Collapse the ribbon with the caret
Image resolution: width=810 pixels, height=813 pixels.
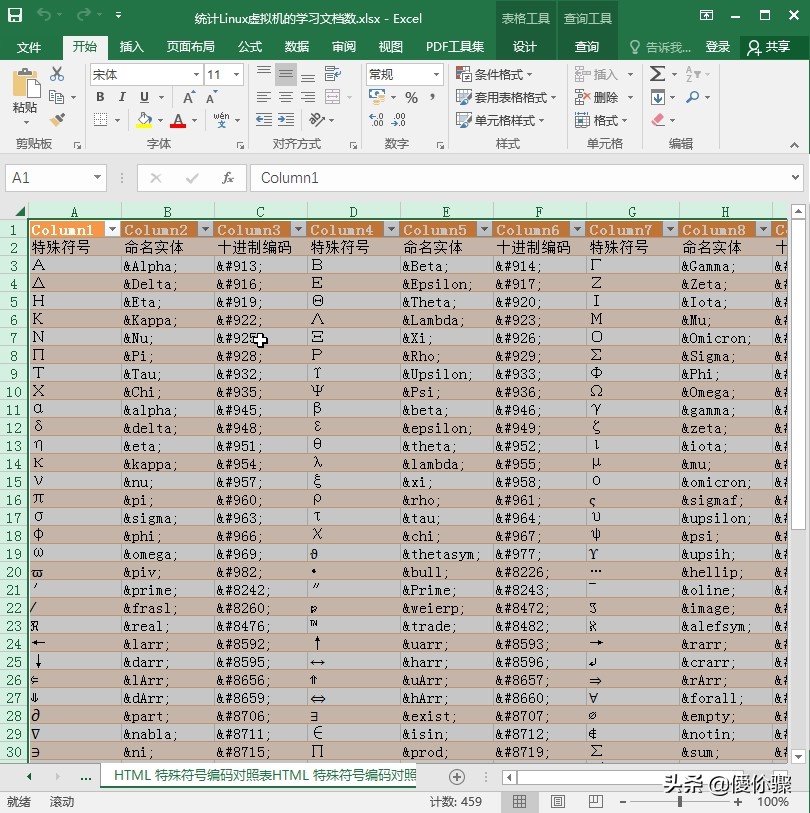(794, 145)
